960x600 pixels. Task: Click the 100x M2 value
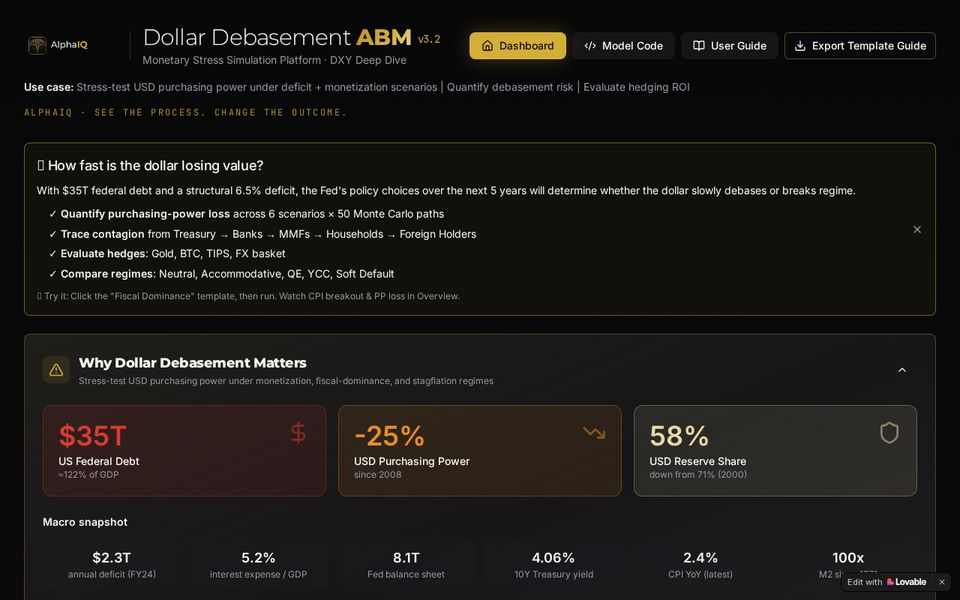[x=848, y=558]
